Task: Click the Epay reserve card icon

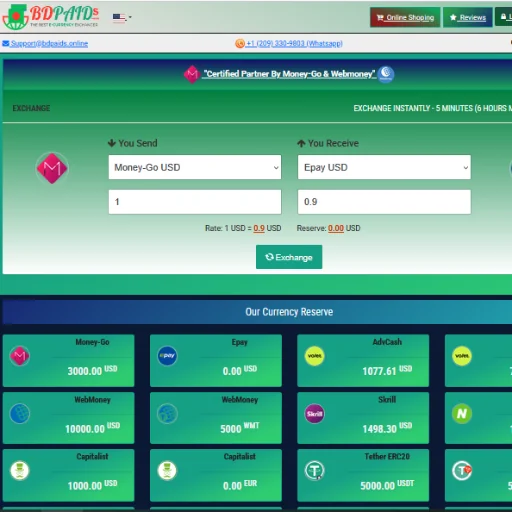Action: [x=167, y=356]
